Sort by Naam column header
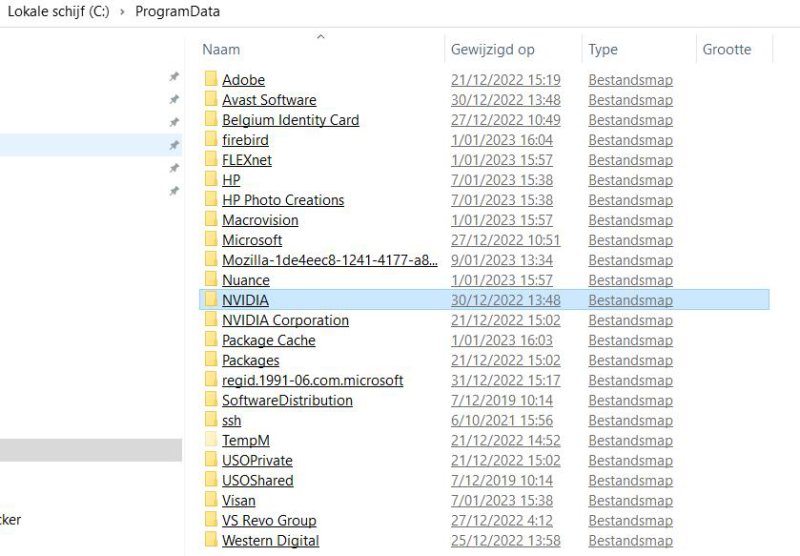The image size is (800, 556). (x=221, y=49)
